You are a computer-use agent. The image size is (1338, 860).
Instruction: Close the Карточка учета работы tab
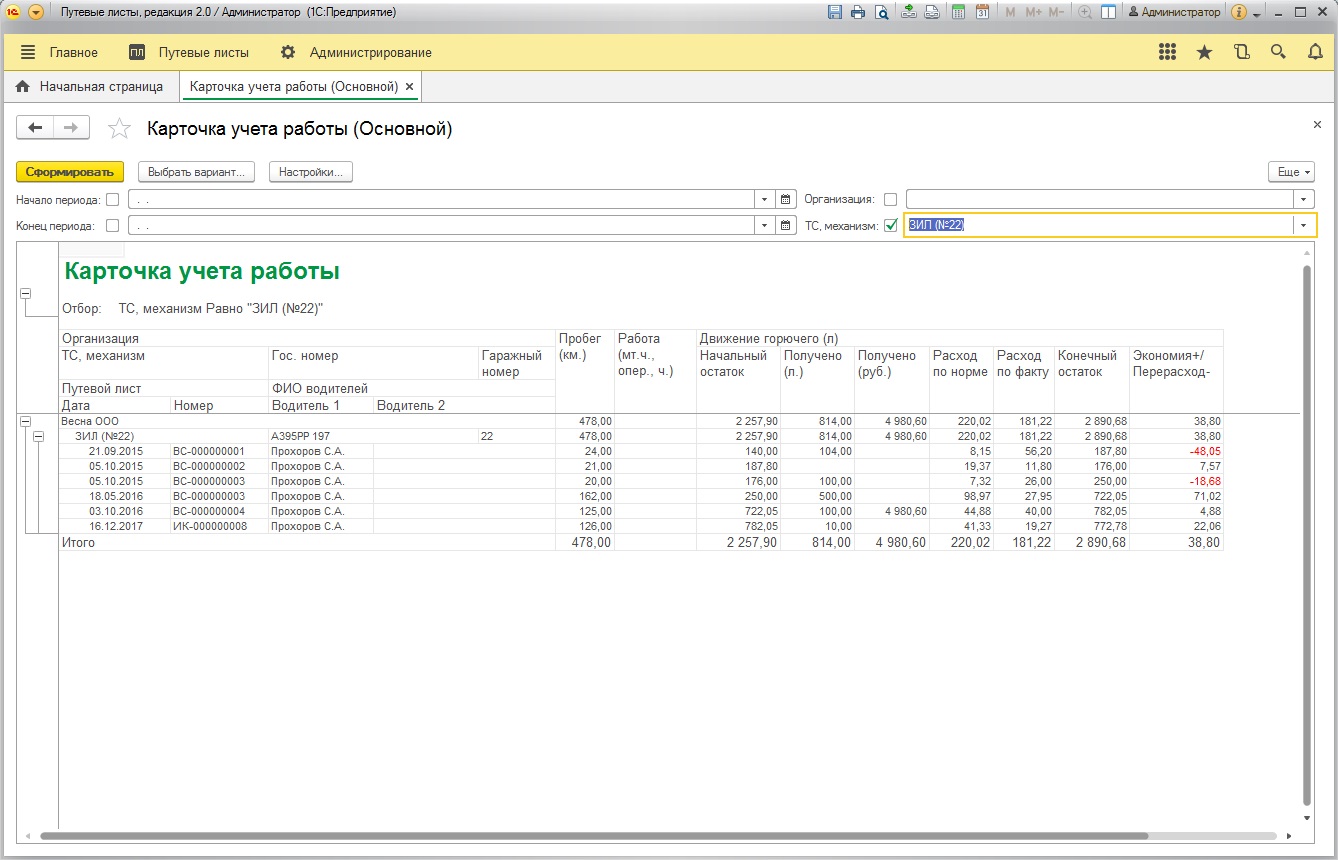(409, 87)
